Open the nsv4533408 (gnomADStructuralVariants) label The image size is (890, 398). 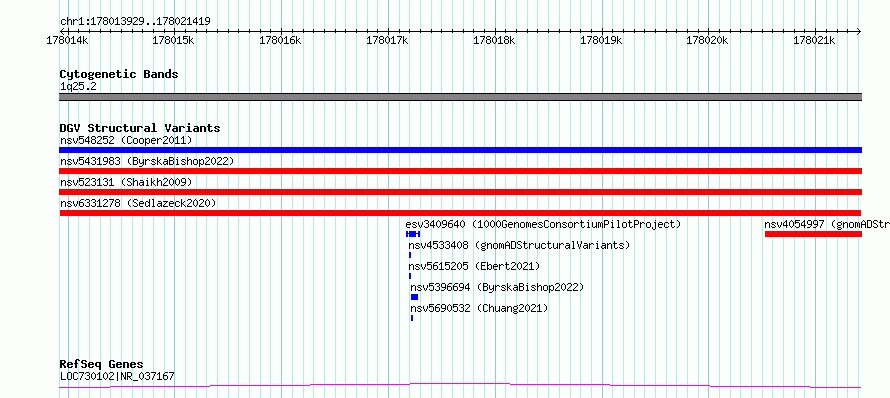[x=519, y=245]
